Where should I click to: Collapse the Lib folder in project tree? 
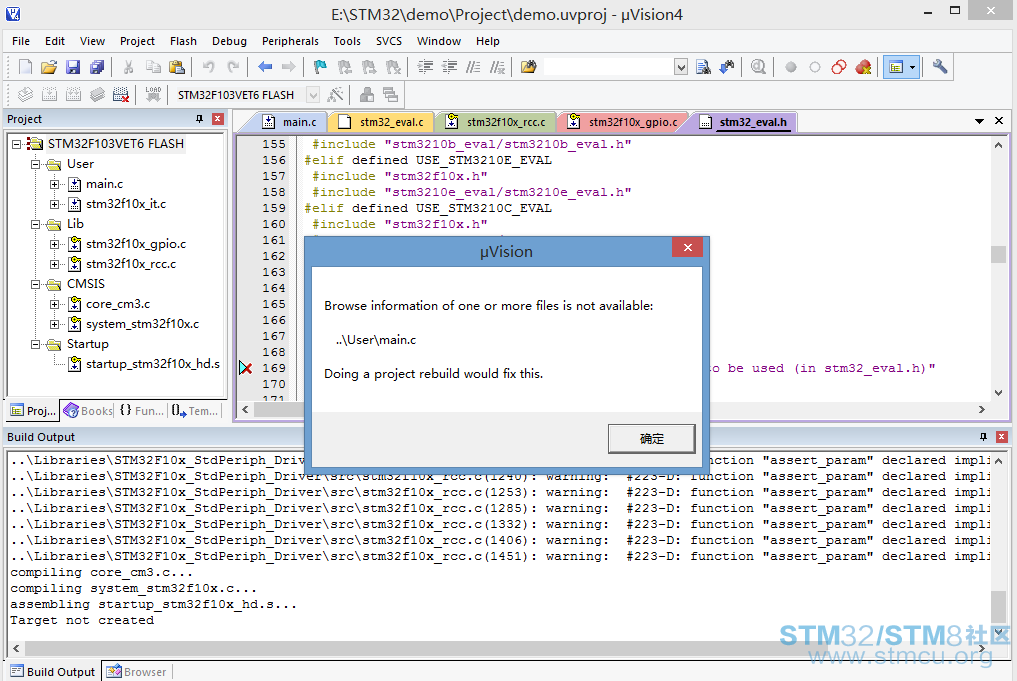tap(36, 224)
